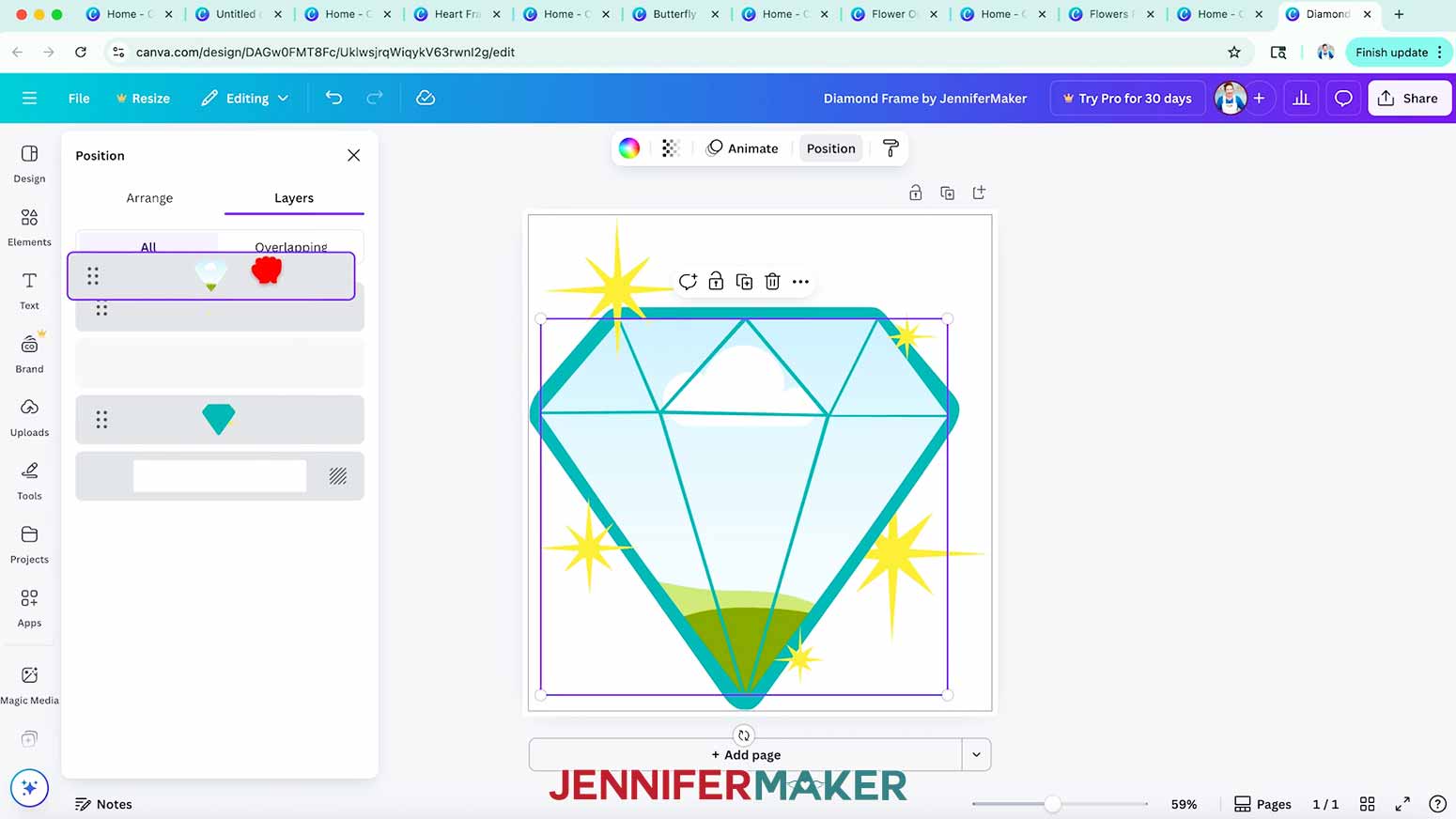Lock the page using the padlock above the canvas
Screen dimensions: 1456x819
pos(915,193)
